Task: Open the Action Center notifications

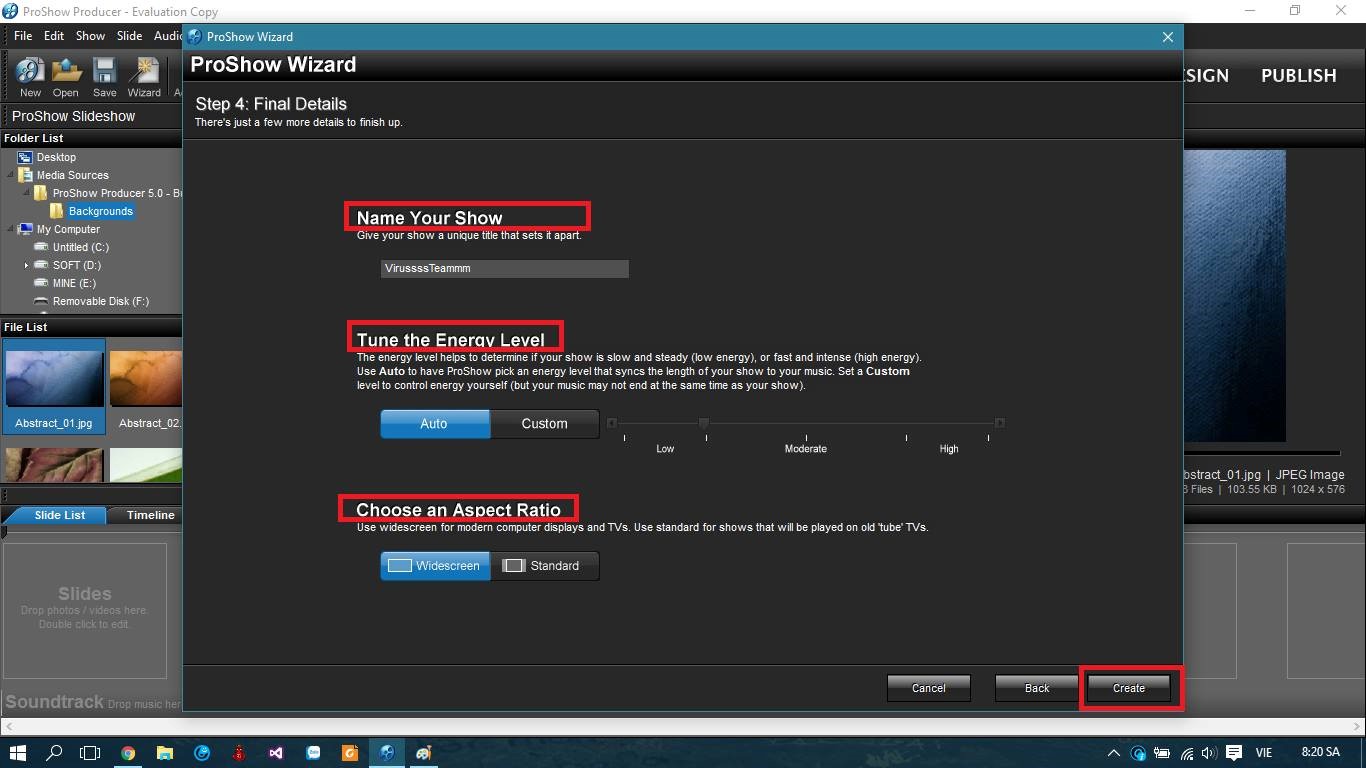Action: coord(1234,753)
